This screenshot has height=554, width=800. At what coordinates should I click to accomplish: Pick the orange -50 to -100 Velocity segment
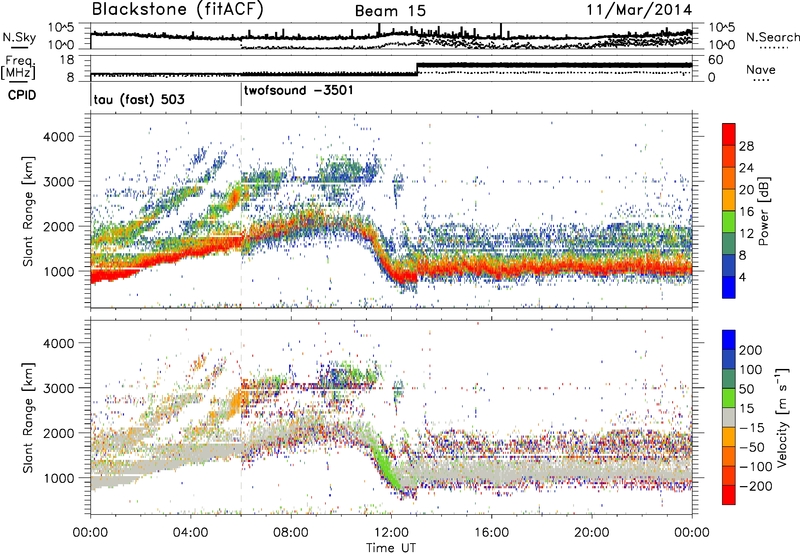pos(729,457)
